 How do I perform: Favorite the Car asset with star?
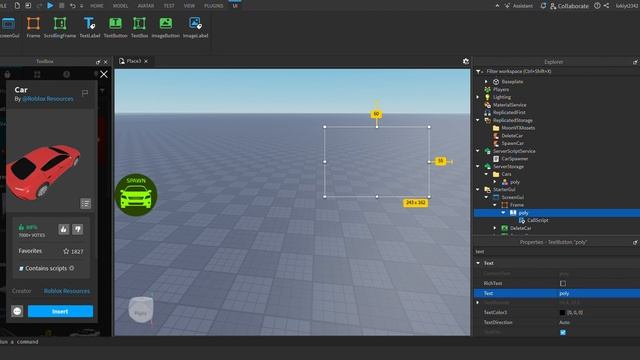point(66,251)
